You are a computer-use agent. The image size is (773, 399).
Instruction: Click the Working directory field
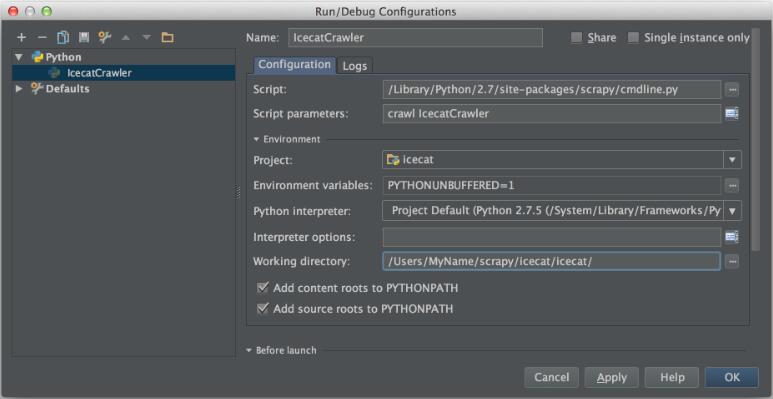pyautogui.click(x=552, y=261)
